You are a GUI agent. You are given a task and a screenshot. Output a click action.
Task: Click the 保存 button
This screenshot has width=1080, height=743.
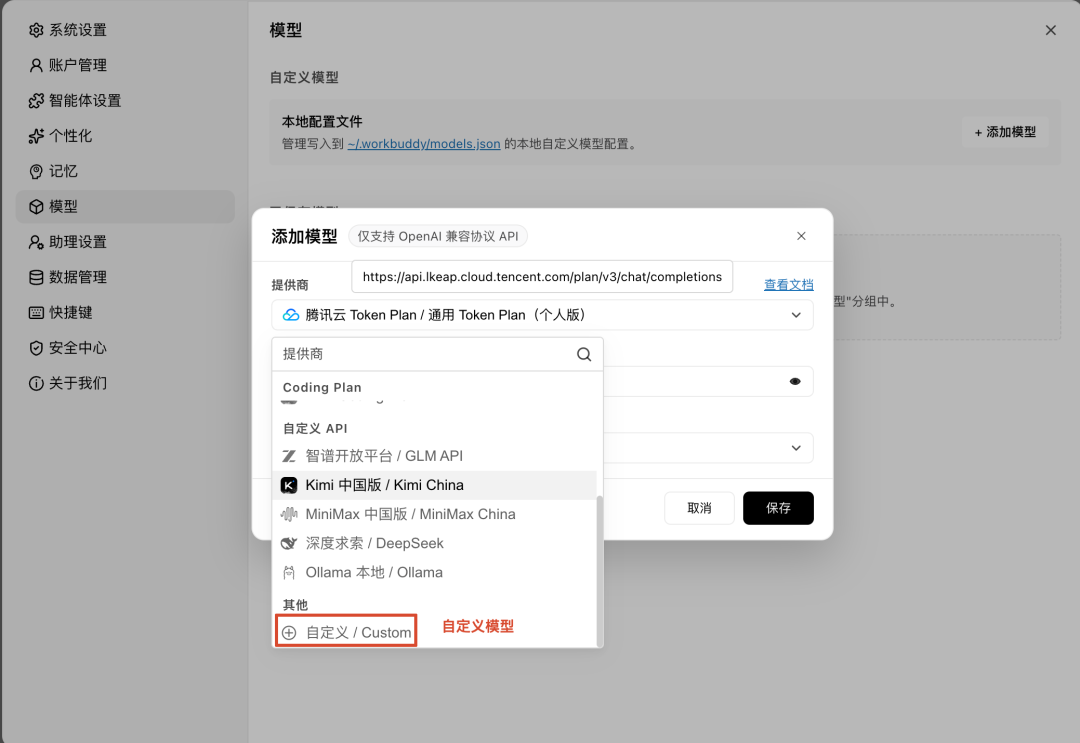coord(778,508)
